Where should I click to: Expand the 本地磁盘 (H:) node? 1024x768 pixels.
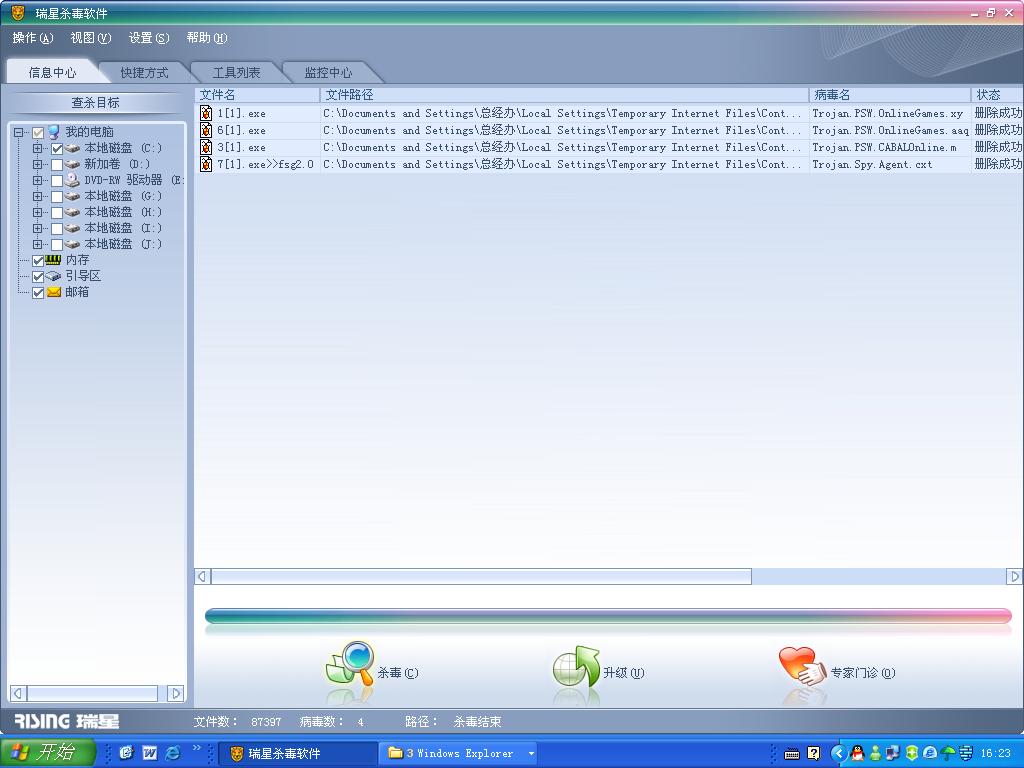[x=37, y=212]
